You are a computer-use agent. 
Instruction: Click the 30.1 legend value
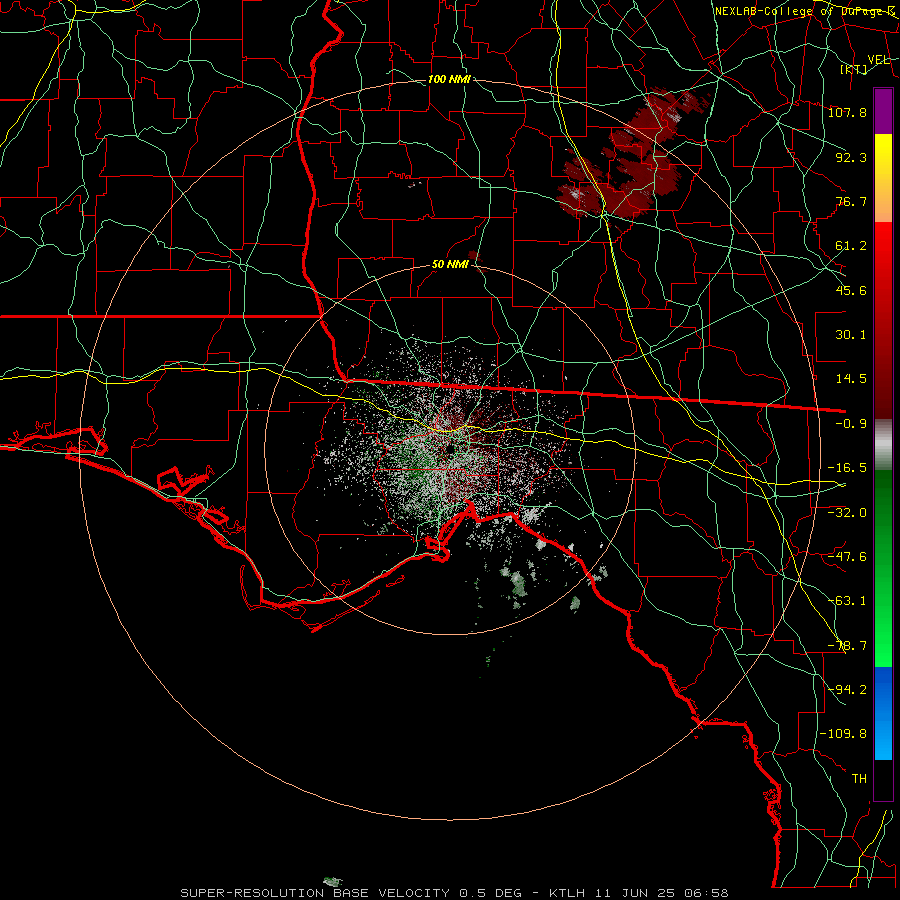coord(851,335)
